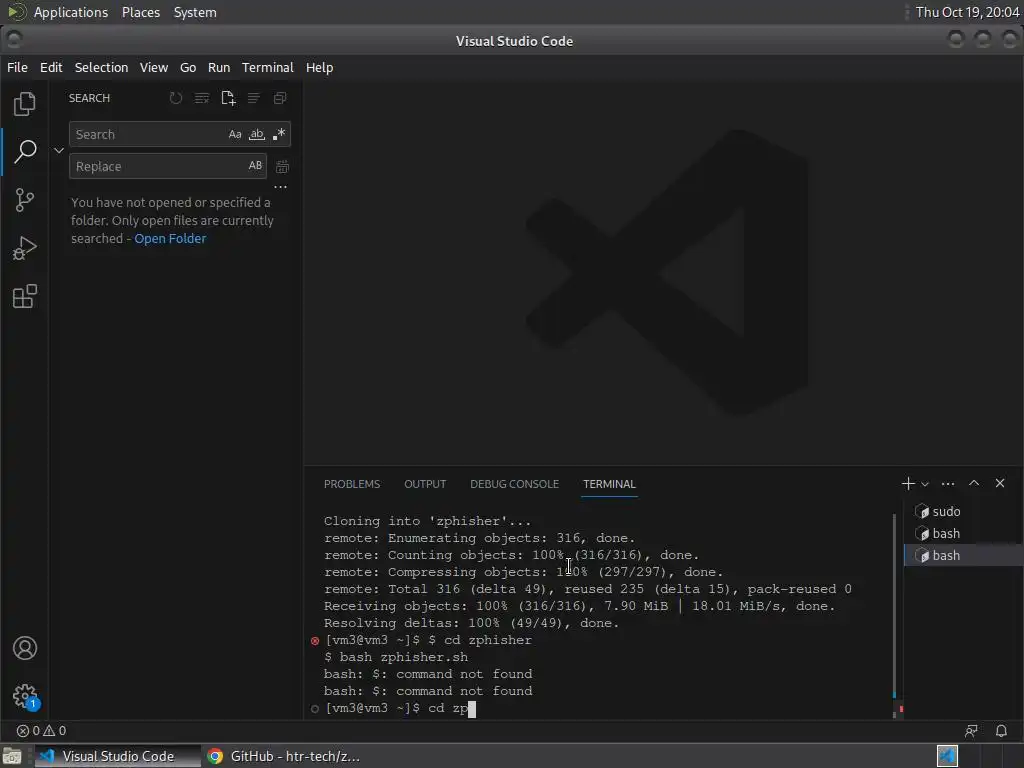Open the Accounts menu icon

coord(25,648)
